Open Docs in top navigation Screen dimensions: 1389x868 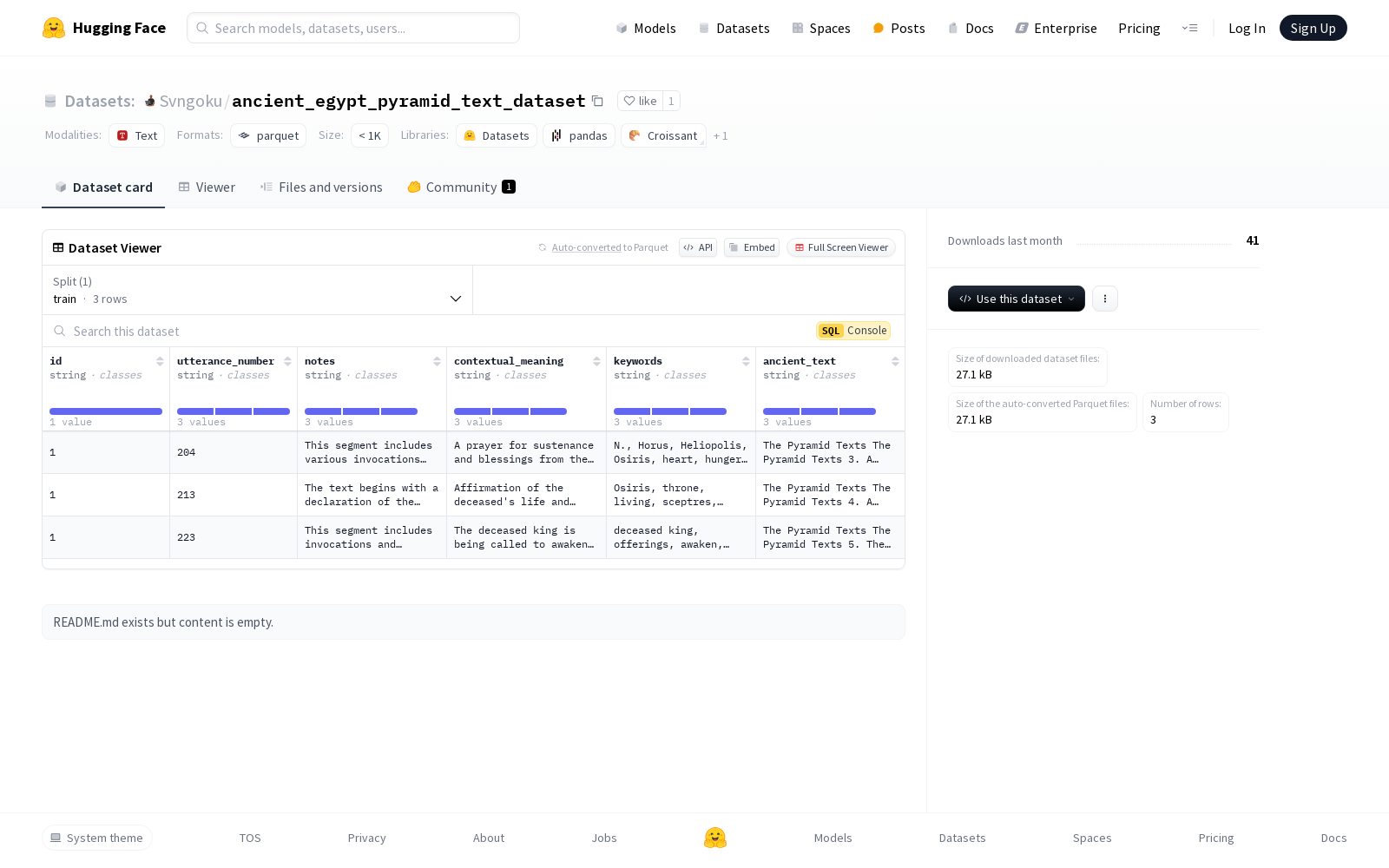[971, 28]
